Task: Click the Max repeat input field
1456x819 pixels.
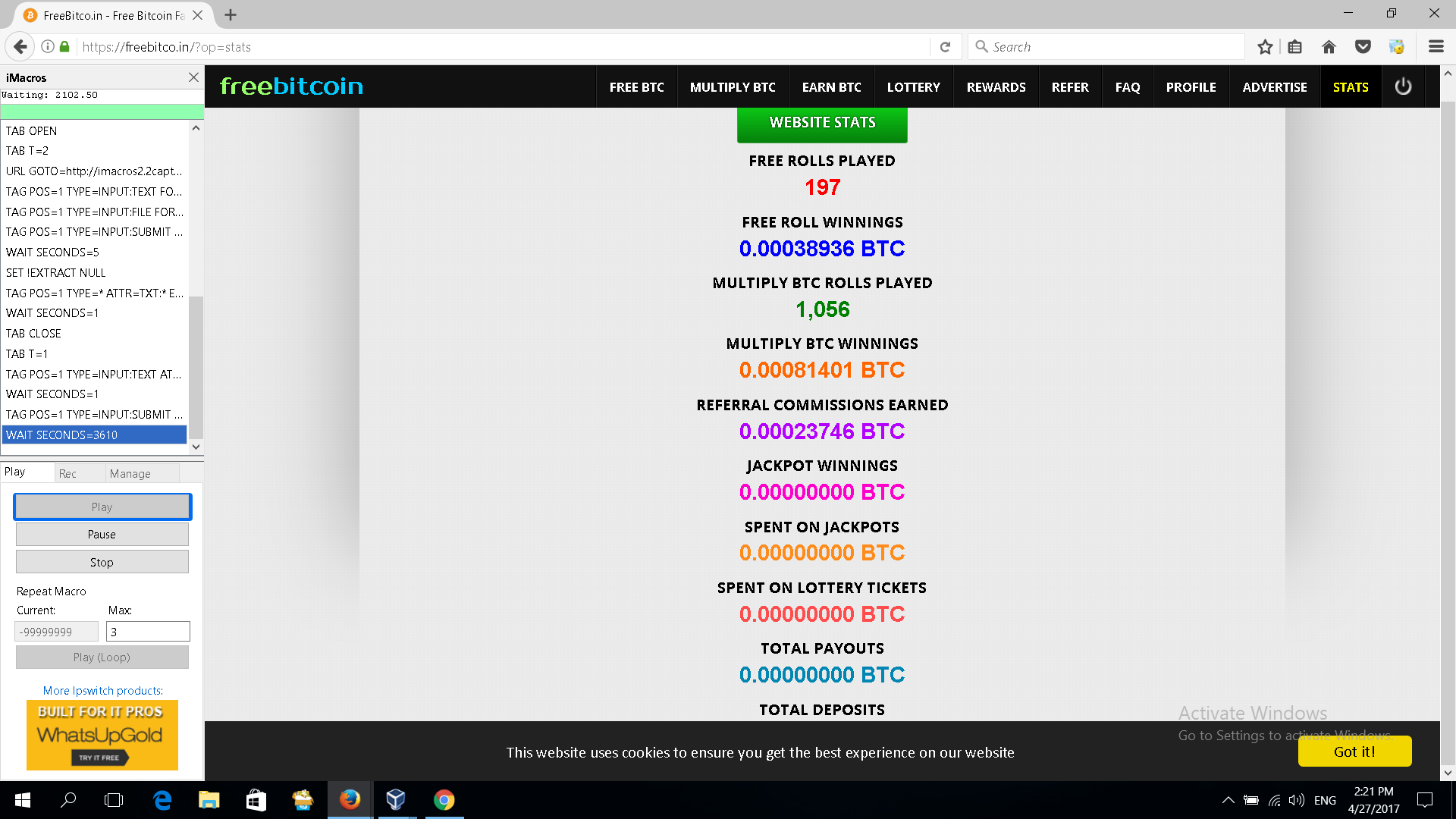Action: coord(148,632)
